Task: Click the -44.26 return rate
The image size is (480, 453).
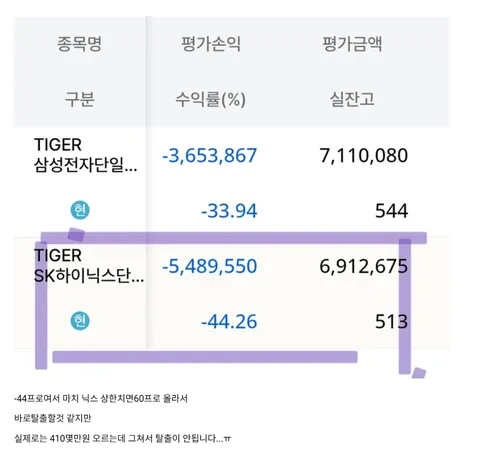Action: point(229,322)
